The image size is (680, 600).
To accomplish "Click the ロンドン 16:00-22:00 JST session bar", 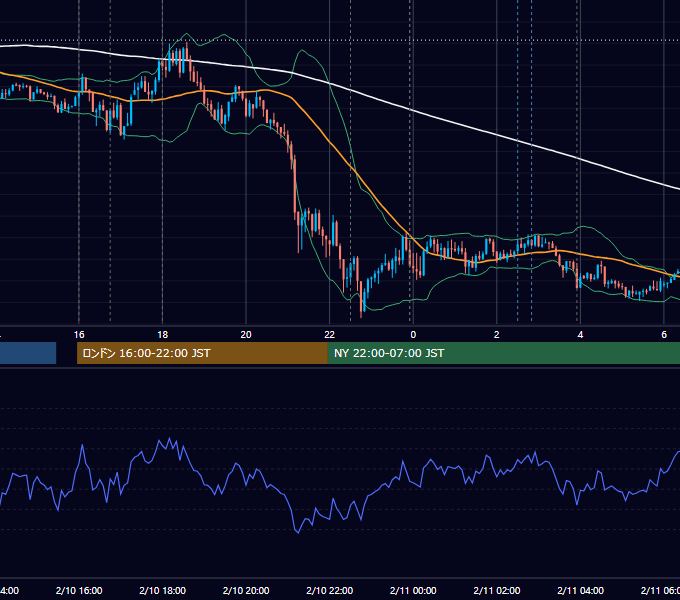I will pos(202,353).
